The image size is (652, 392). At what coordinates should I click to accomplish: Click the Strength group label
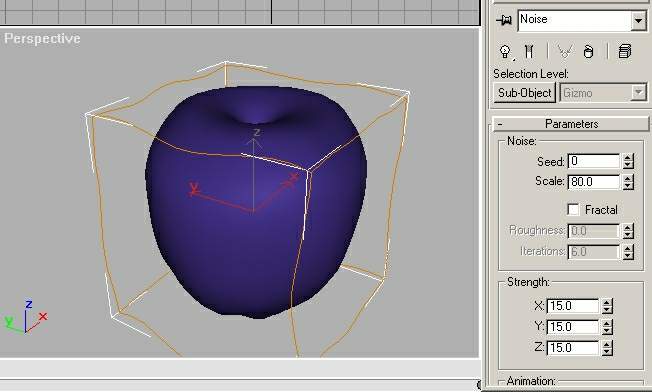pos(529,282)
